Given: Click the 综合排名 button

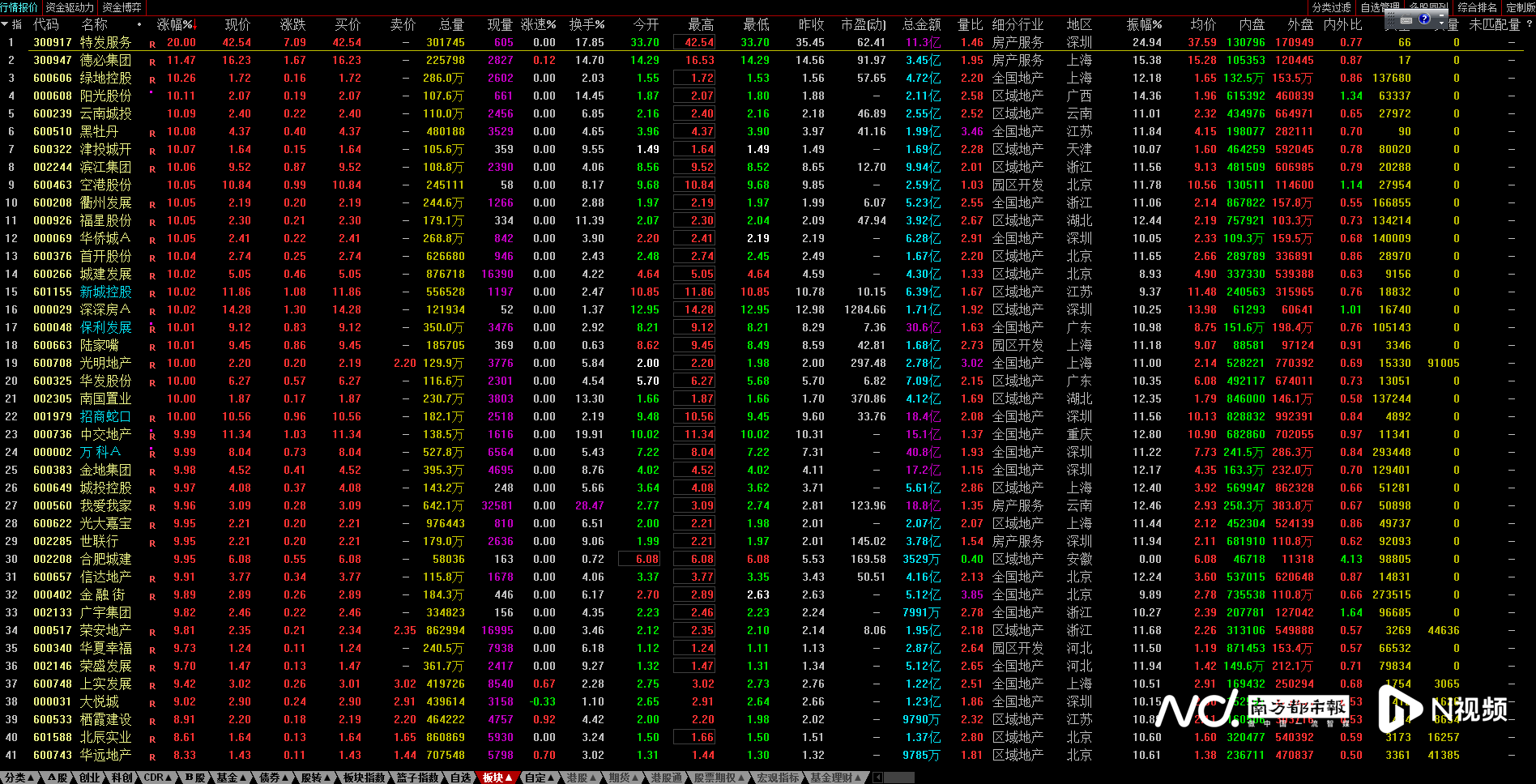Looking at the screenshot, I should (1477, 7).
